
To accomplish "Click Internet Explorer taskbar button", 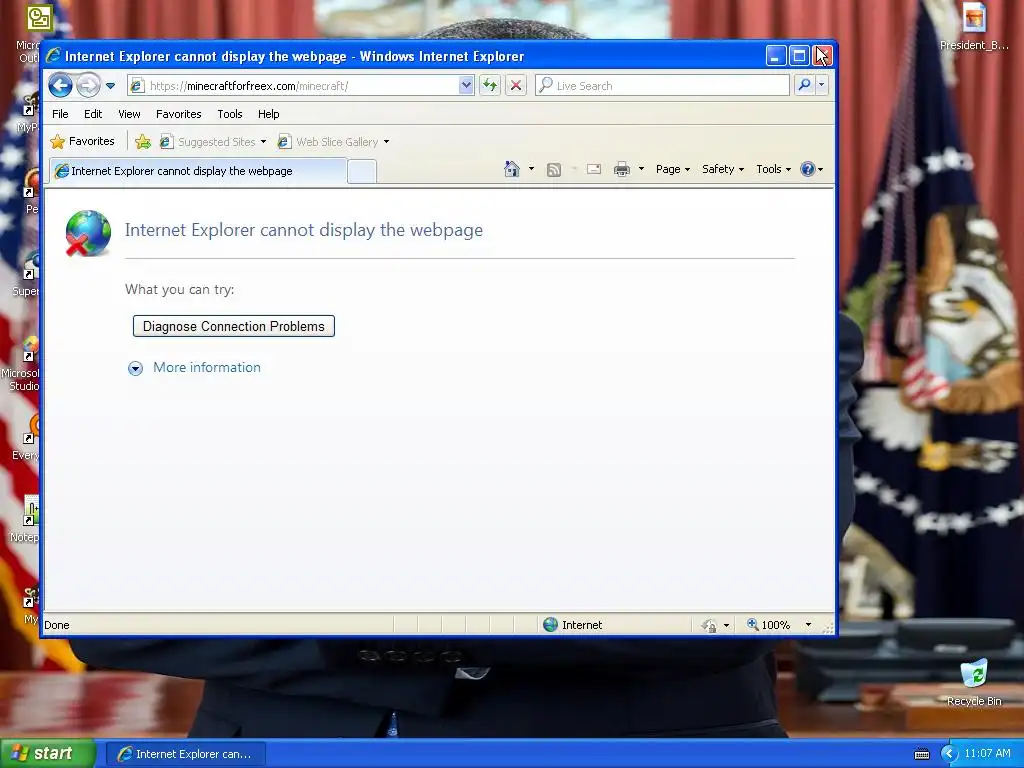I will tap(185, 754).
